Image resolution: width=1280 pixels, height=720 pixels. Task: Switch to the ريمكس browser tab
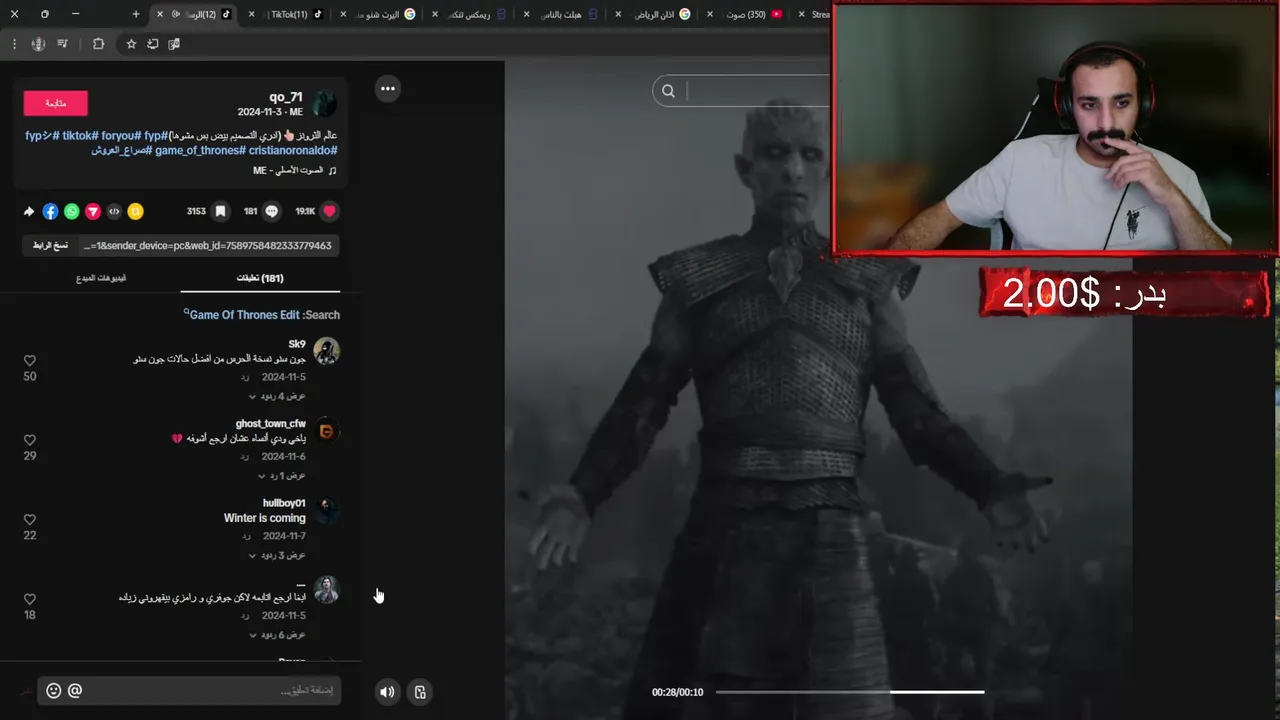pos(471,14)
